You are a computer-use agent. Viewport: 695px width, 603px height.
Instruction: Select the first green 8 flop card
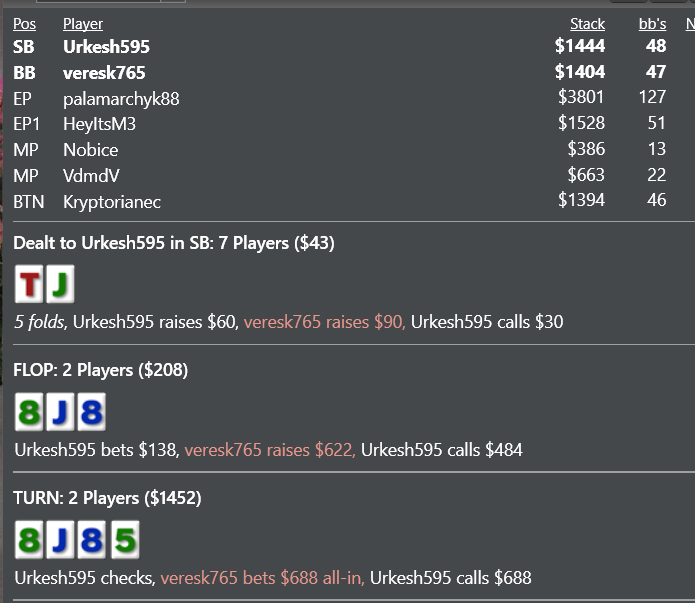(29, 412)
